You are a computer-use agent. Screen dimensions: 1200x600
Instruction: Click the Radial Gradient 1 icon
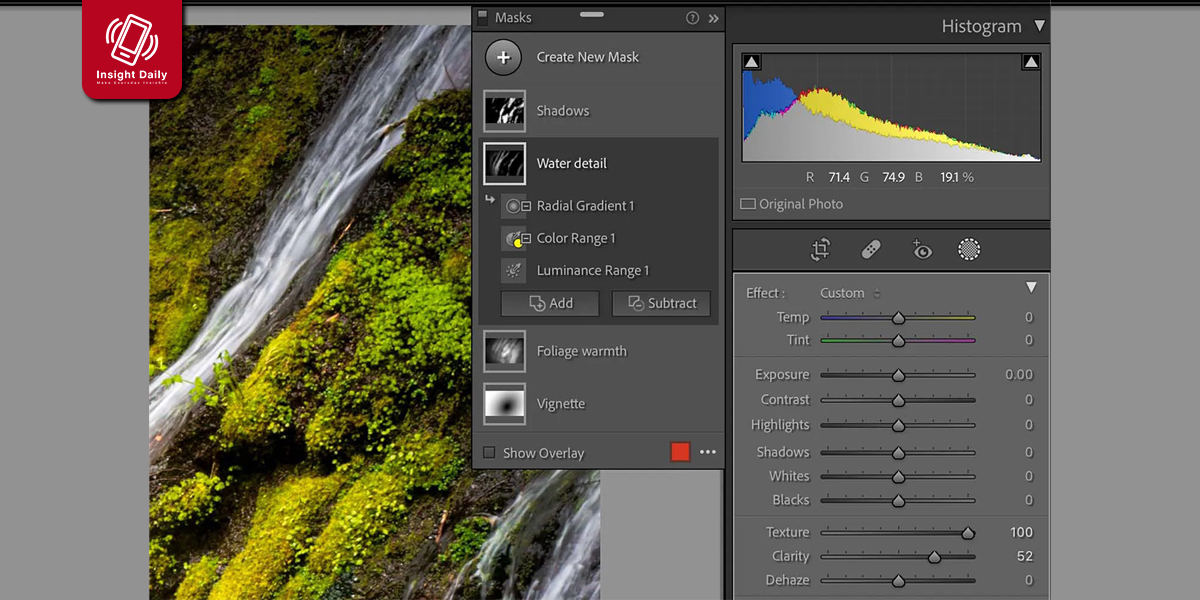[x=516, y=206]
